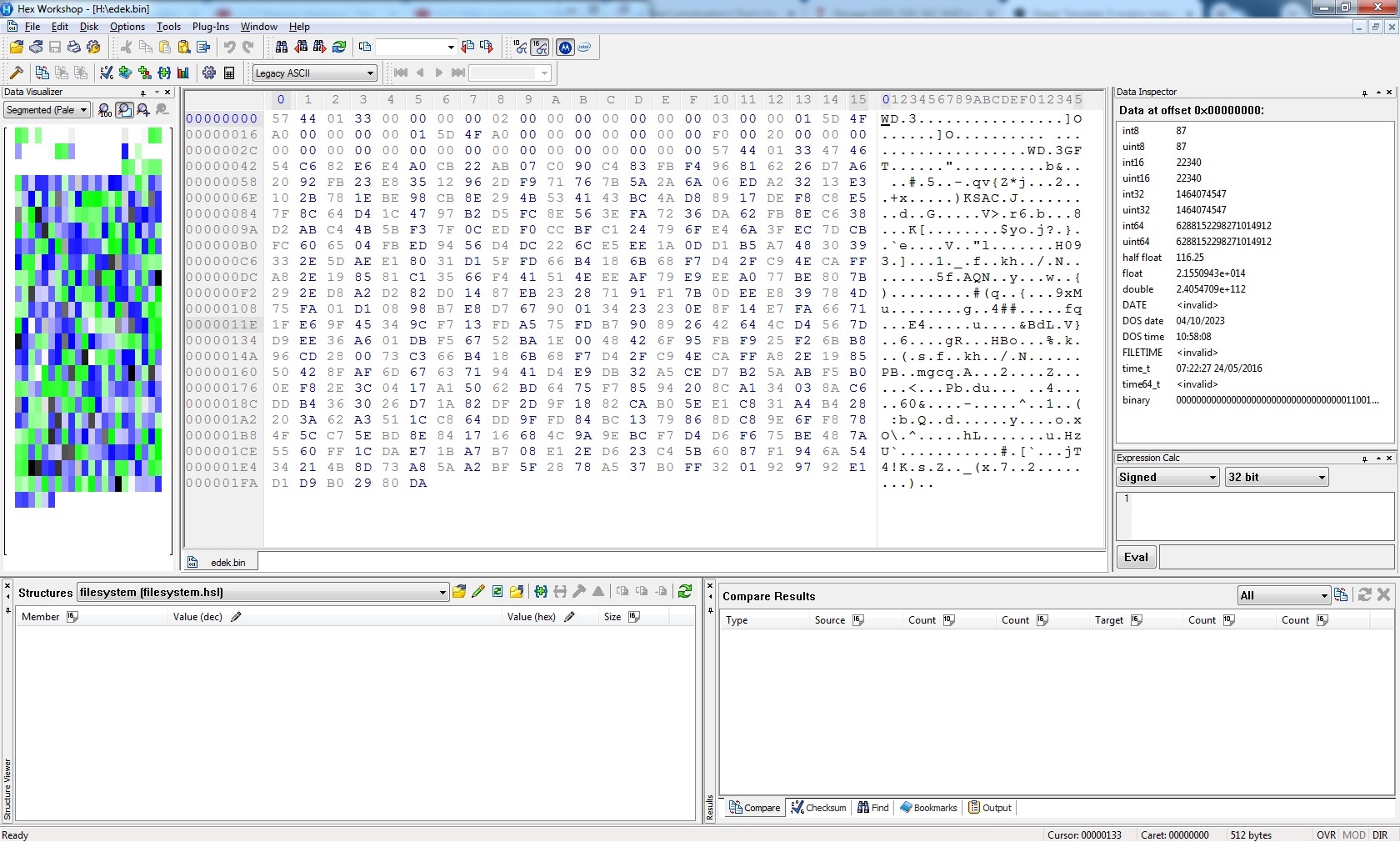Click the Eval button
This screenshot has width=1400, height=842.
pos(1136,558)
